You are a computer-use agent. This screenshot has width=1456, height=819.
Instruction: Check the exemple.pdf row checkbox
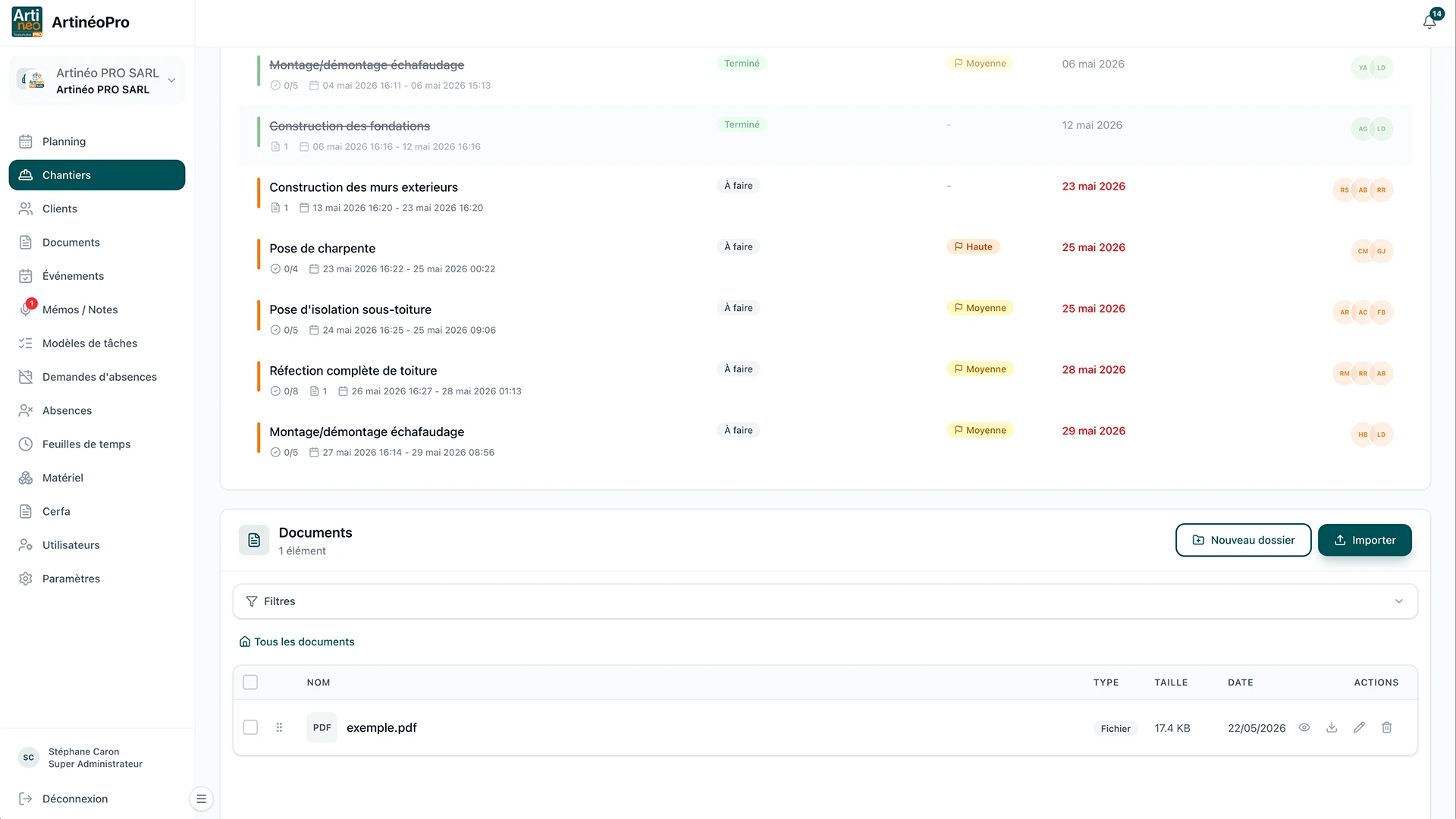click(x=250, y=727)
